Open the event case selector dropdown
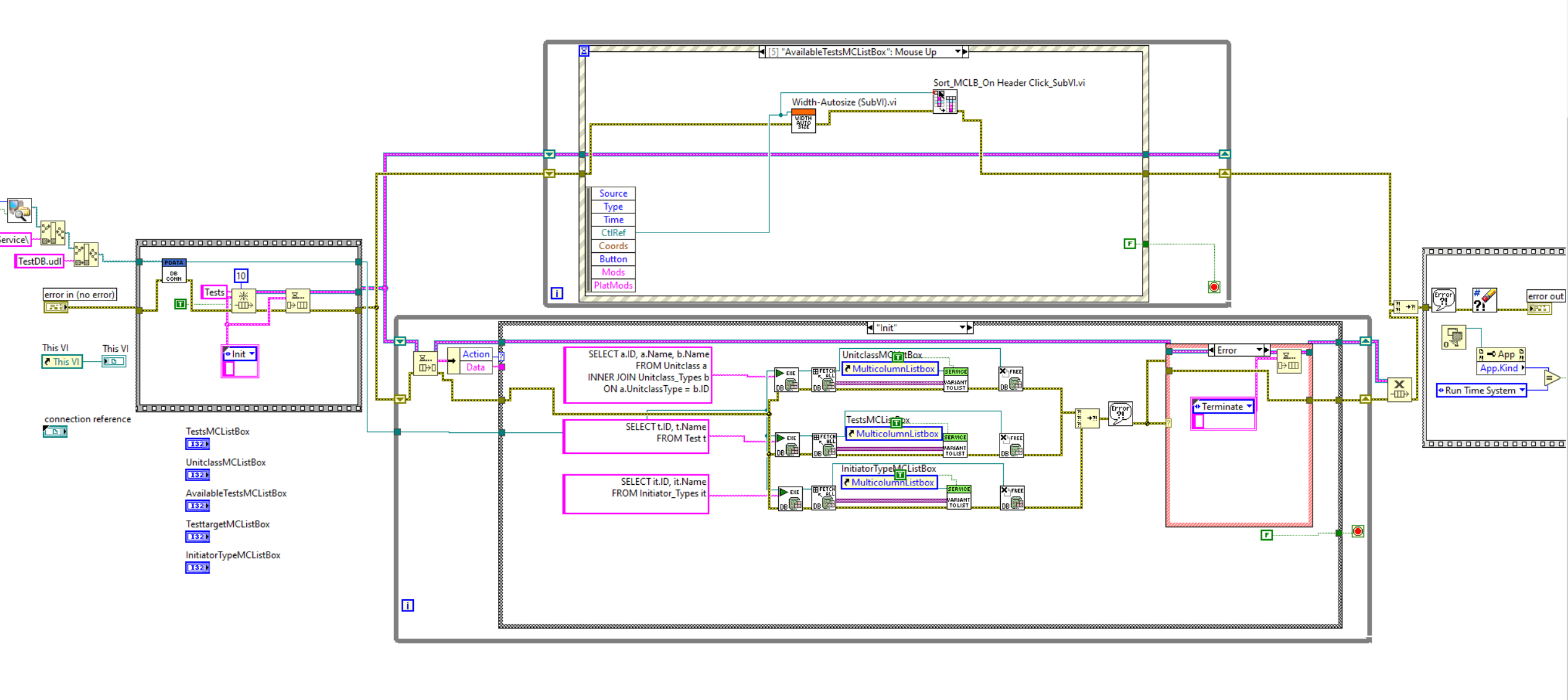 tap(958, 52)
